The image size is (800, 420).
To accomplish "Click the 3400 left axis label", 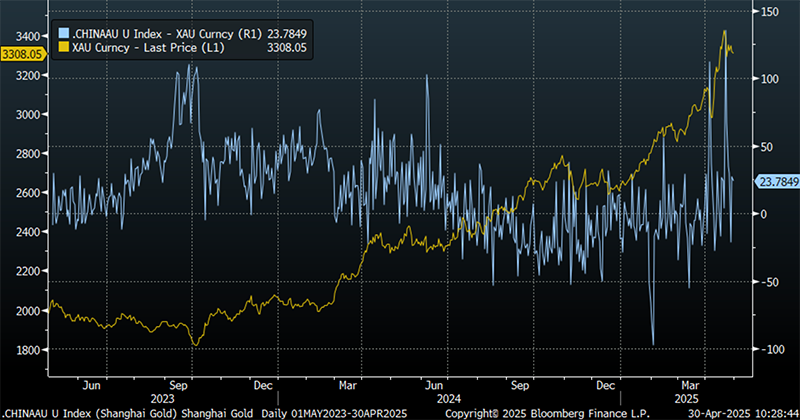I will click(x=28, y=36).
